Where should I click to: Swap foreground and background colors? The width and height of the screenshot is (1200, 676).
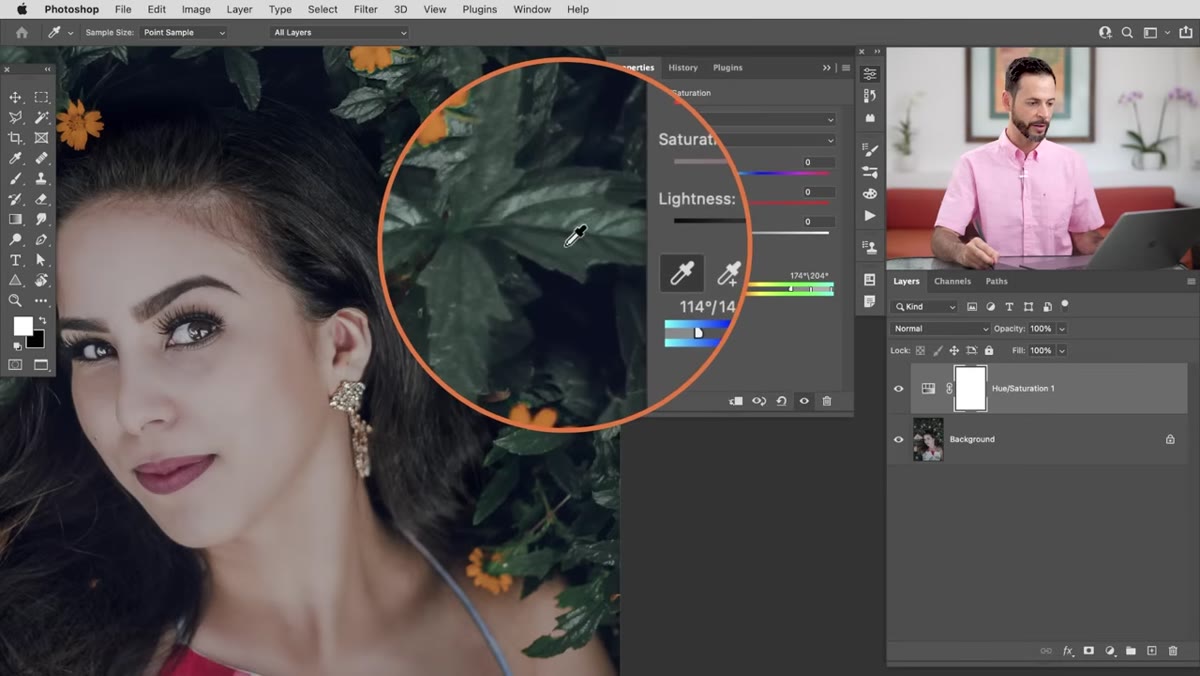point(42,320)
